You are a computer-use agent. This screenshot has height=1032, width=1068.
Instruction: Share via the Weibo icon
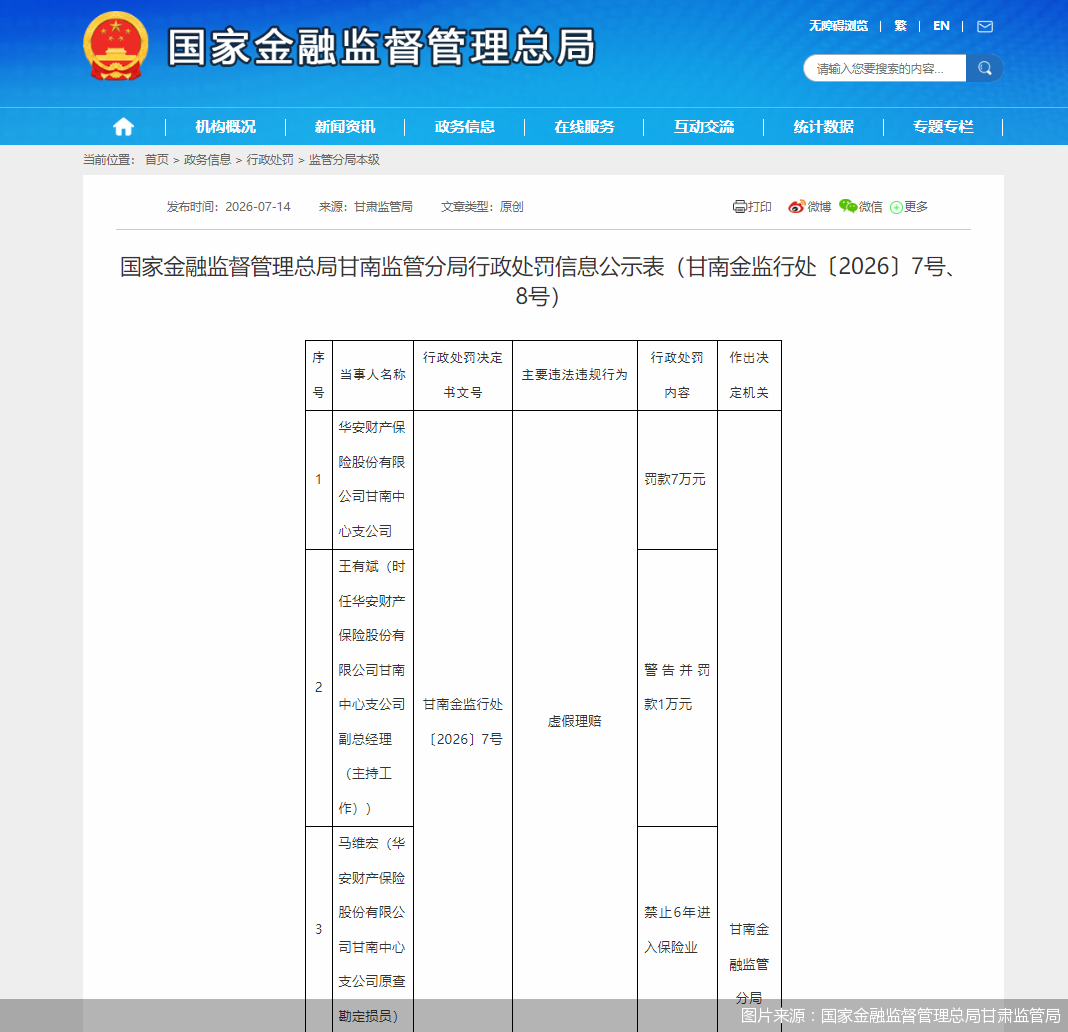[796, 206]
